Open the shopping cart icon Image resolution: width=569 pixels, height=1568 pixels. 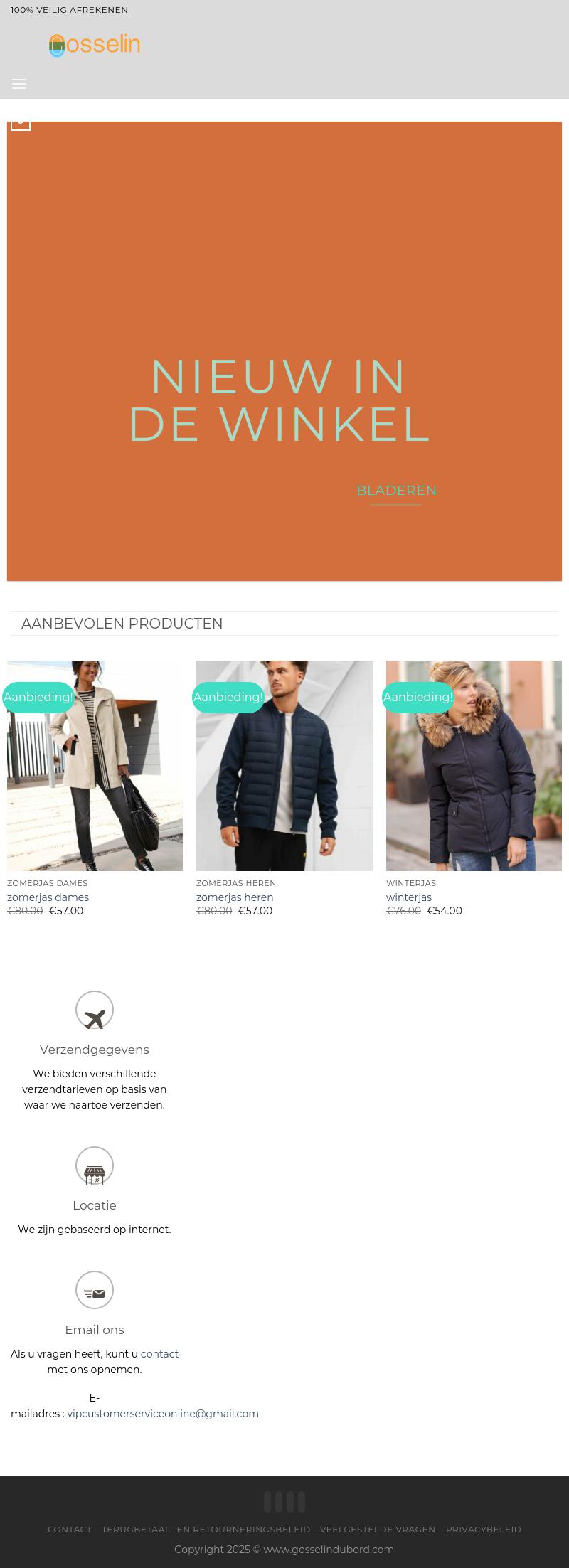[x=21, y=124]
